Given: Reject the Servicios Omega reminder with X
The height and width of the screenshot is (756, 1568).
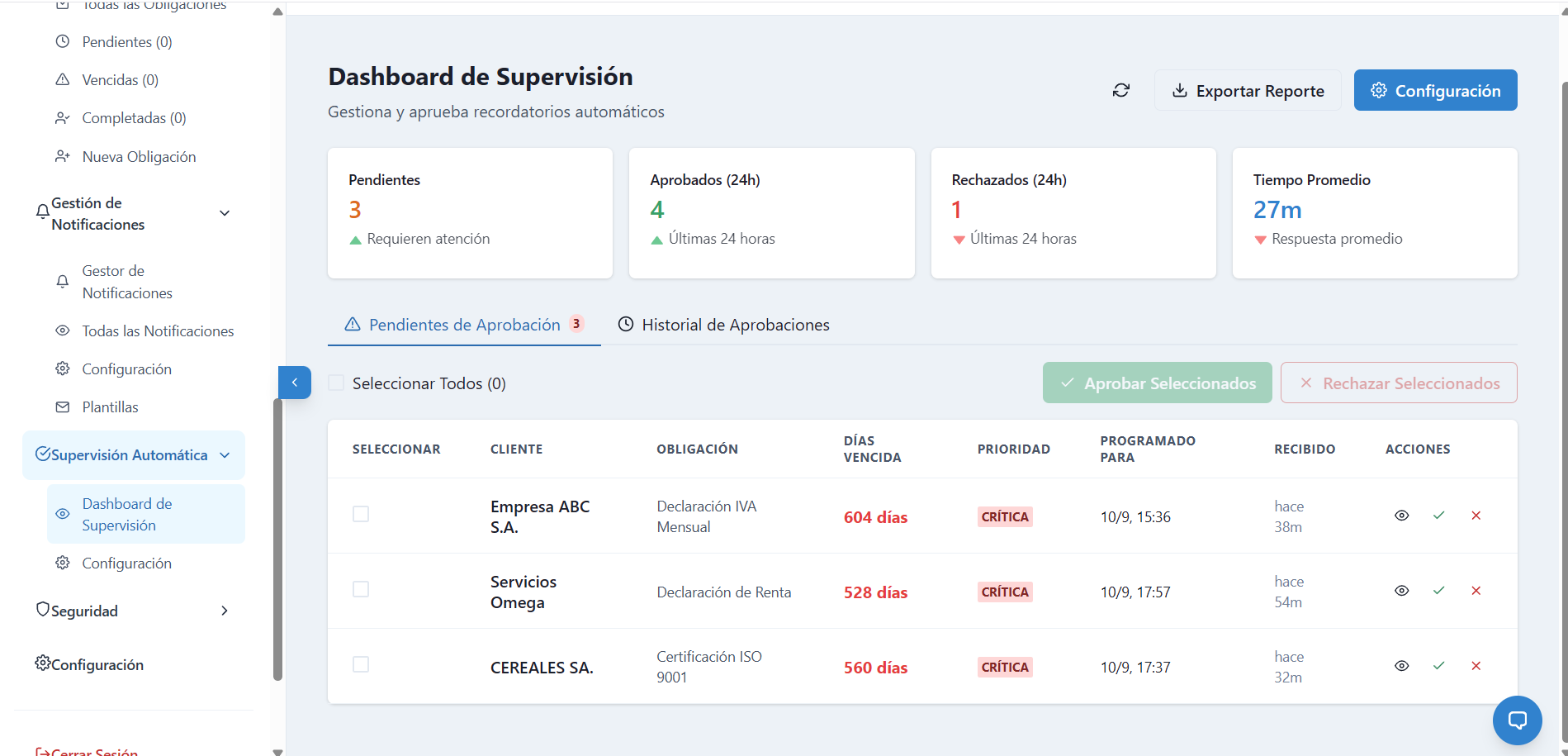Looking at the screenshot, I should click(x=1476, y=591).
